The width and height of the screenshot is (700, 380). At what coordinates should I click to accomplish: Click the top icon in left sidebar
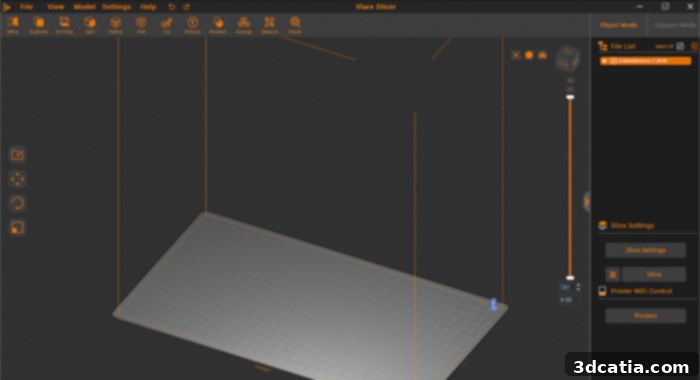[x=17, y=155]
